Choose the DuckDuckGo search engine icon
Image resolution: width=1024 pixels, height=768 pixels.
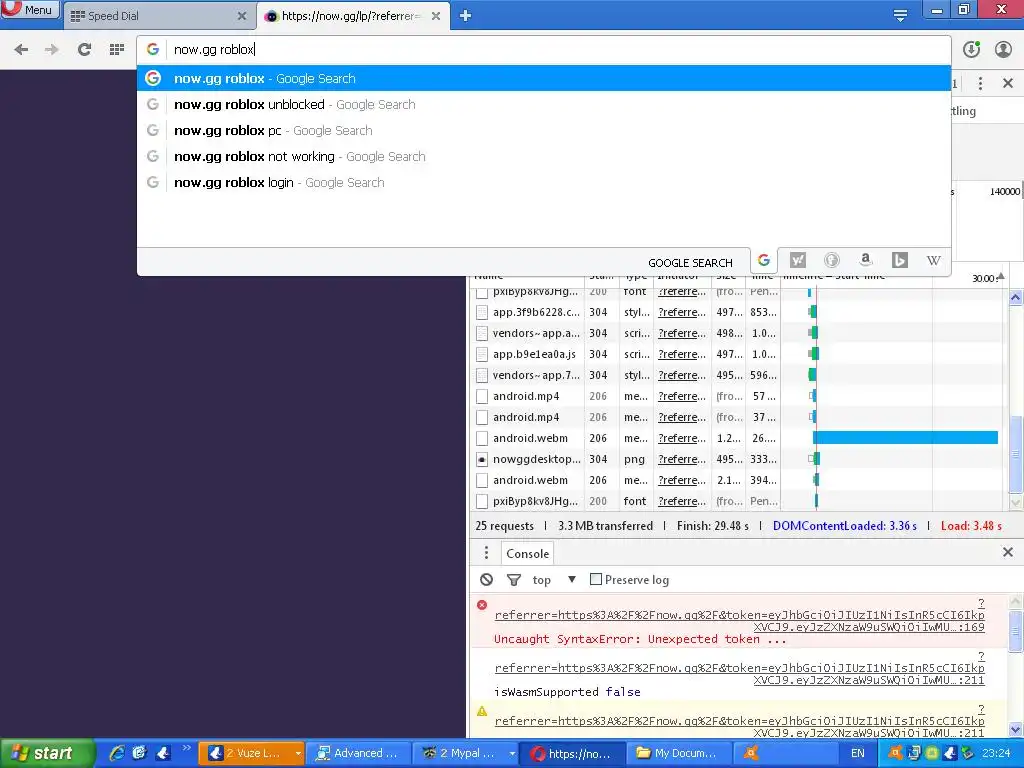[831, 261]
